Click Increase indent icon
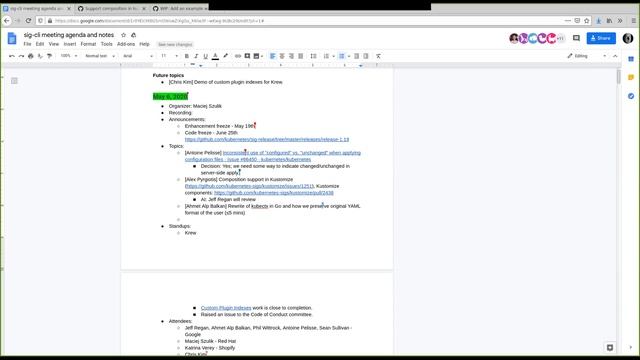The image size is (640, 360). (x=366, y=56)
